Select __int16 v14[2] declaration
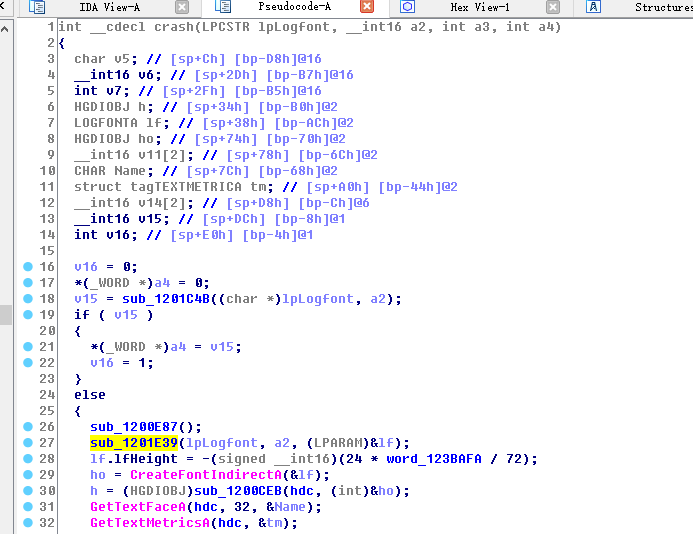Image resolution: width=693 pixels, height=534 pixels. click(133, 203)
